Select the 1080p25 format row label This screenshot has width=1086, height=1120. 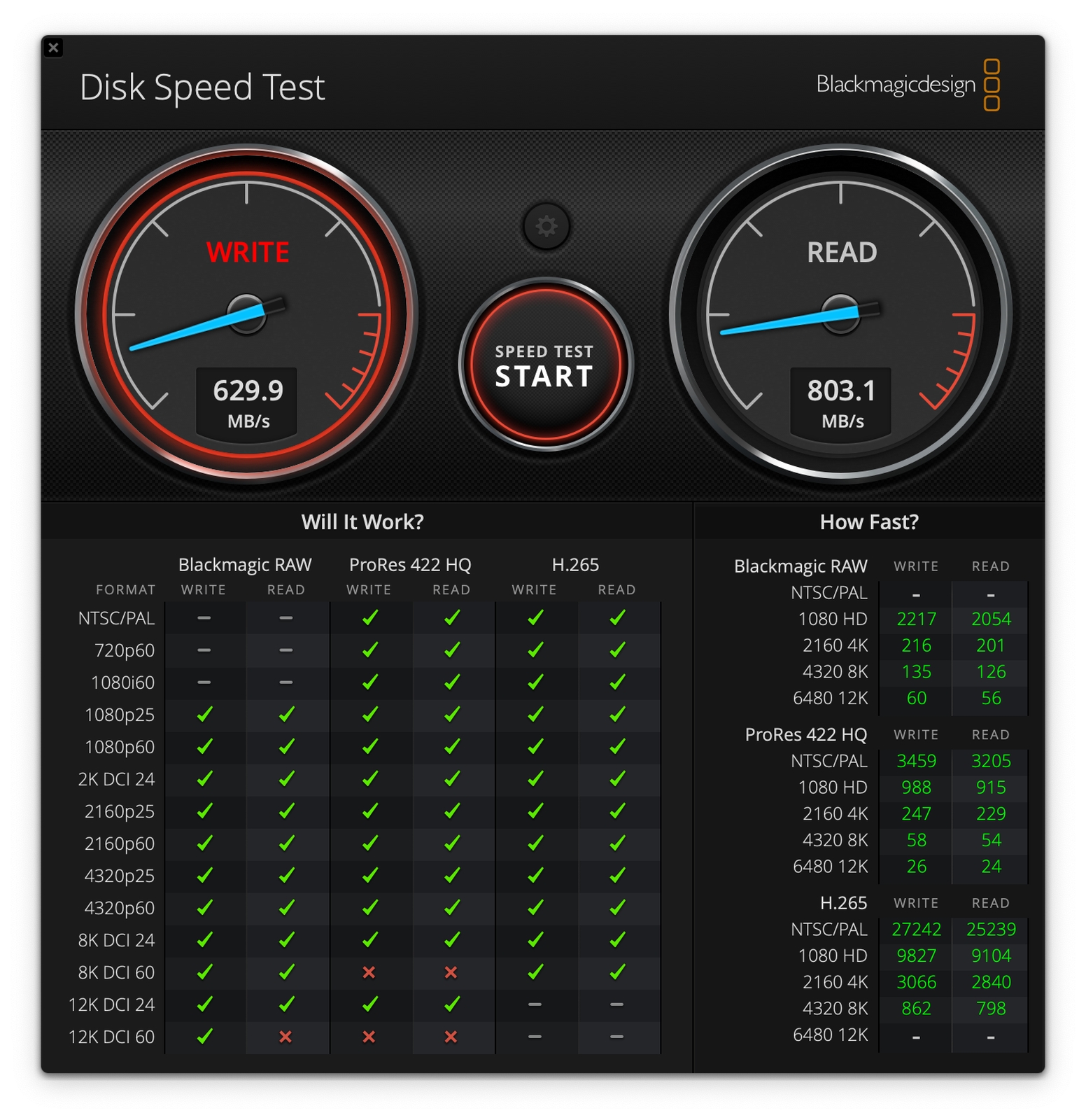click(x=120, y=715)
